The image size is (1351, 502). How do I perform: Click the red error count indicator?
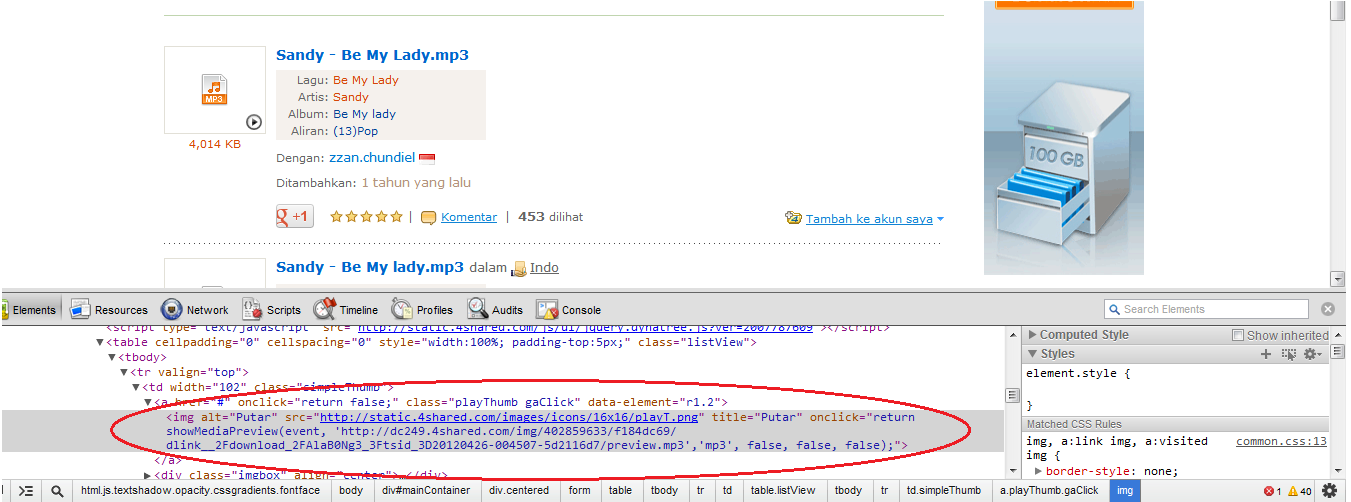(1272, 491)
